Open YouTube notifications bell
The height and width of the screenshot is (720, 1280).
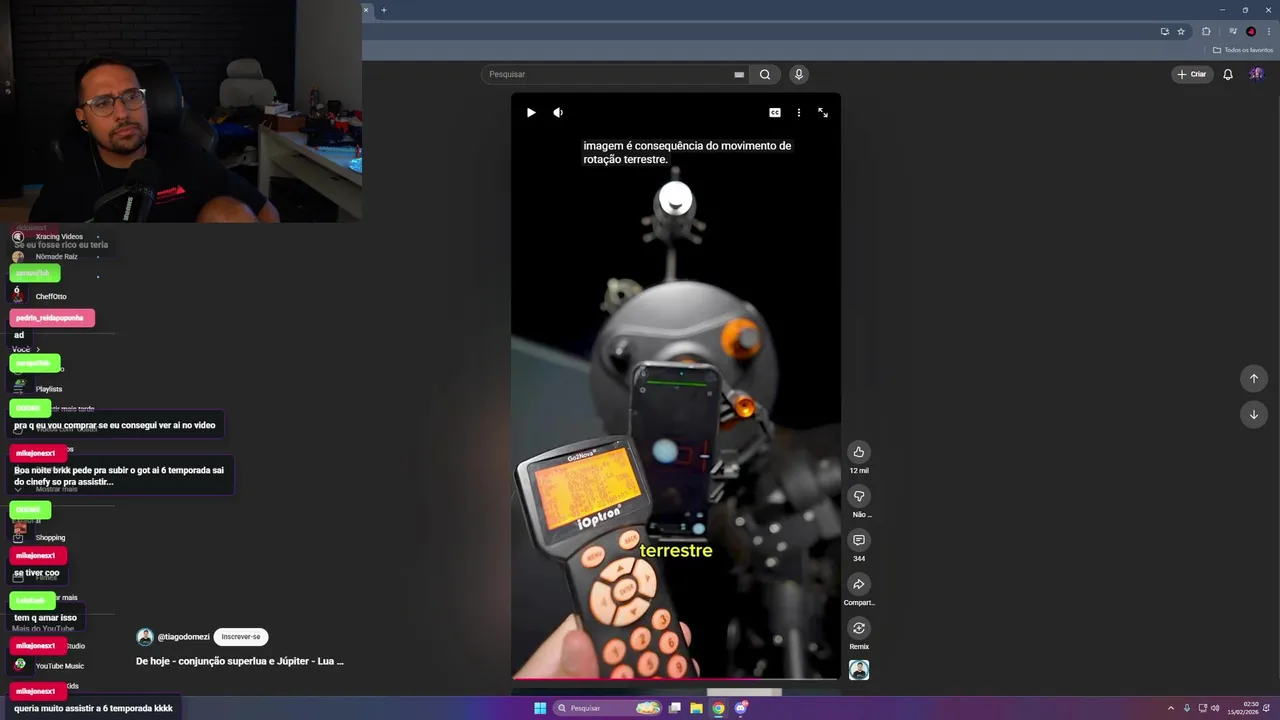(1228, 74)
